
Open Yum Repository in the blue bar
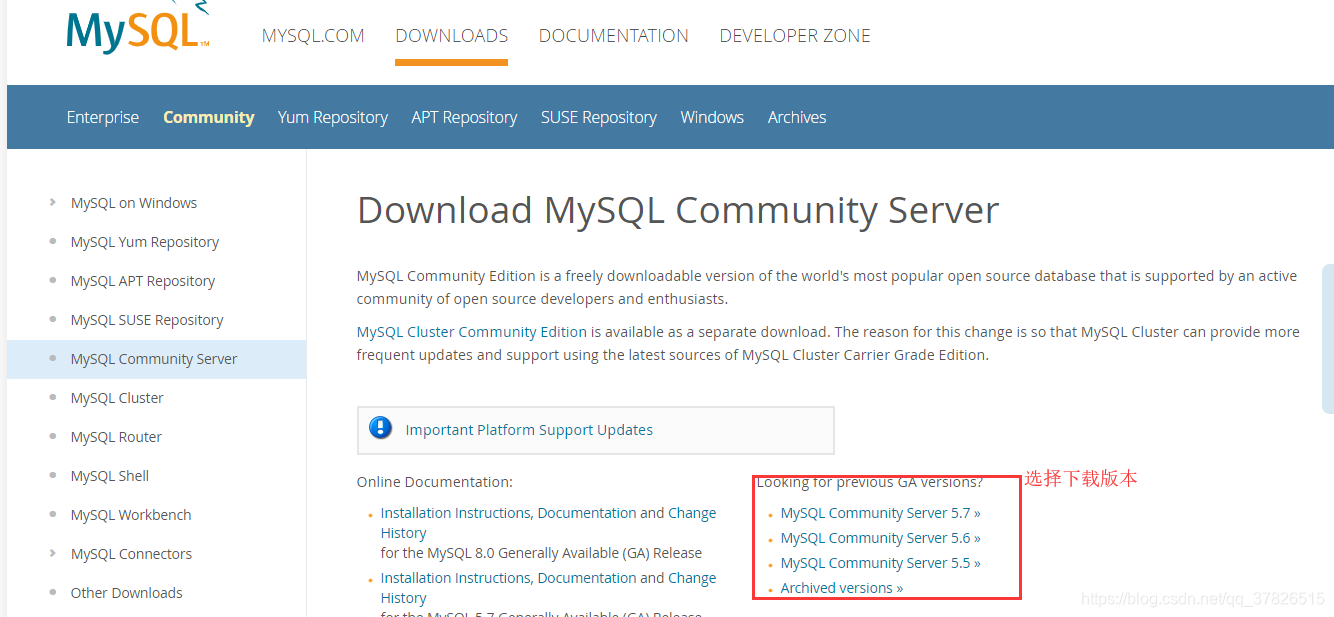(333, 117)
